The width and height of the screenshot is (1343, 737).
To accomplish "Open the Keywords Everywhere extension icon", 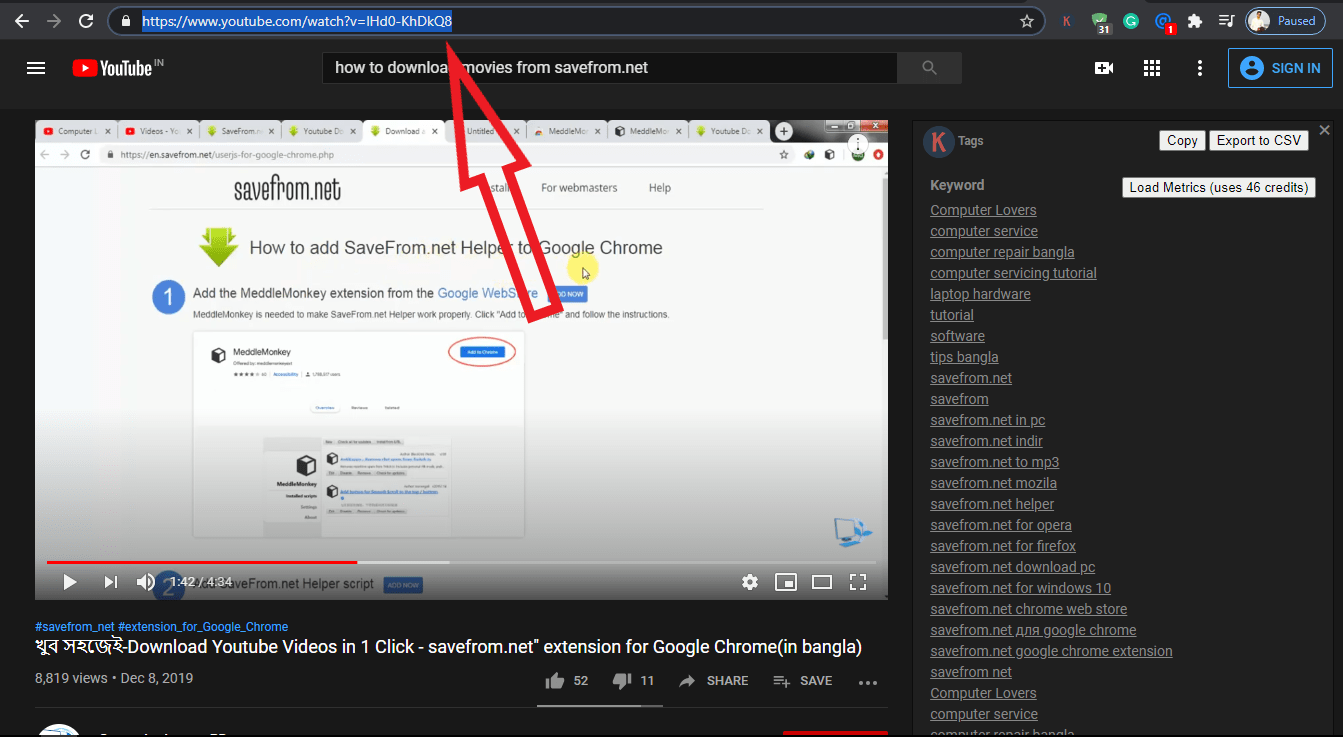I will pyautogui.click(x=1067, y=21).
